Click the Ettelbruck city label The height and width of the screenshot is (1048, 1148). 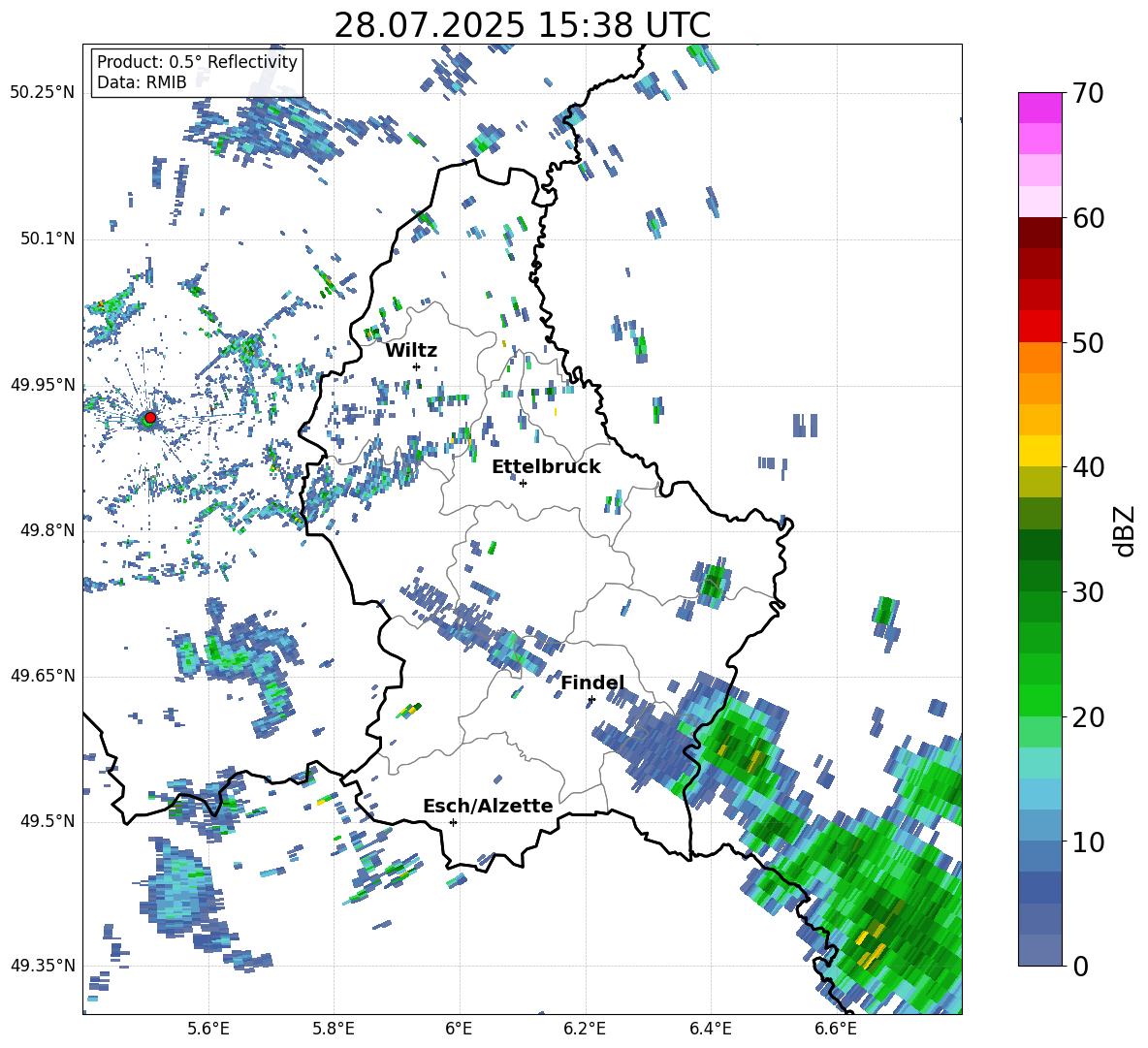tap(546, 467)
